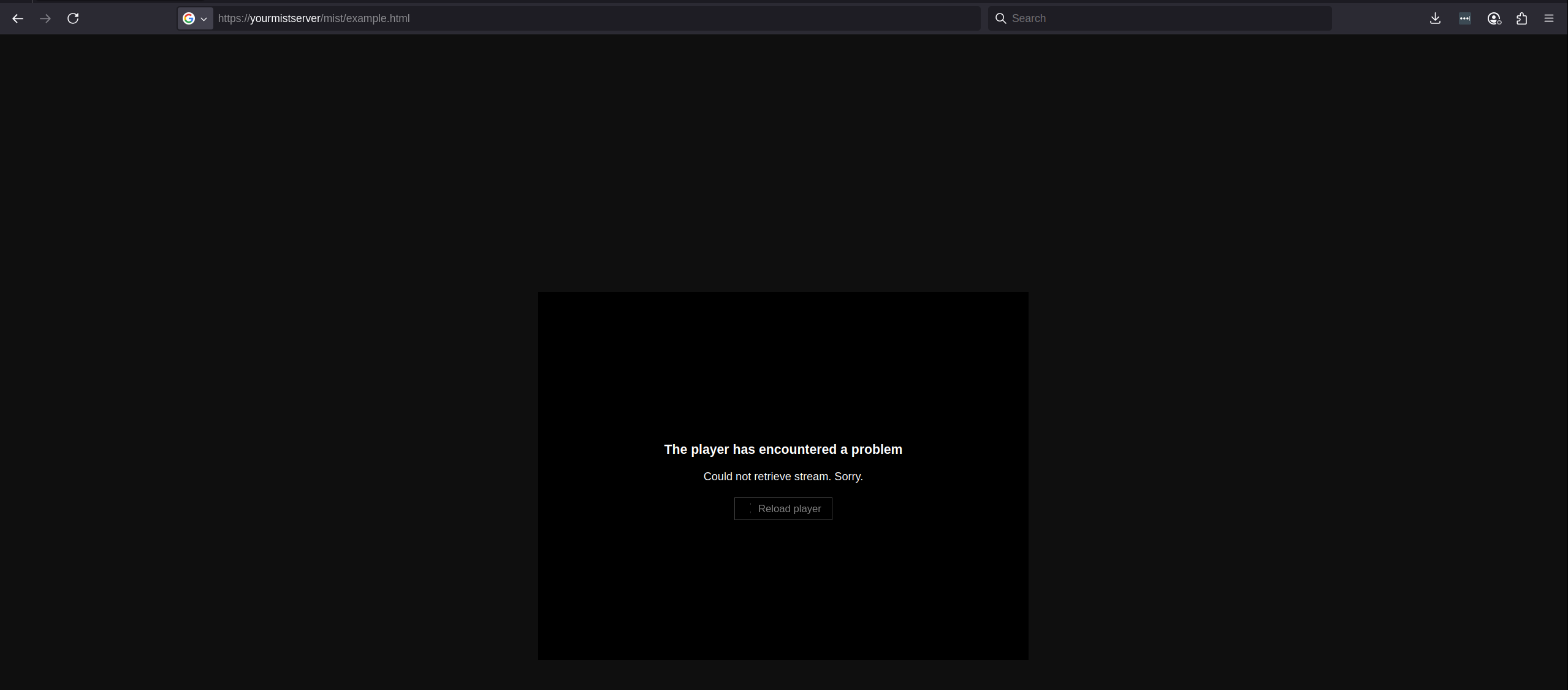
Task: Open the downloads panel icon
Action: (x=1435, y=18)
